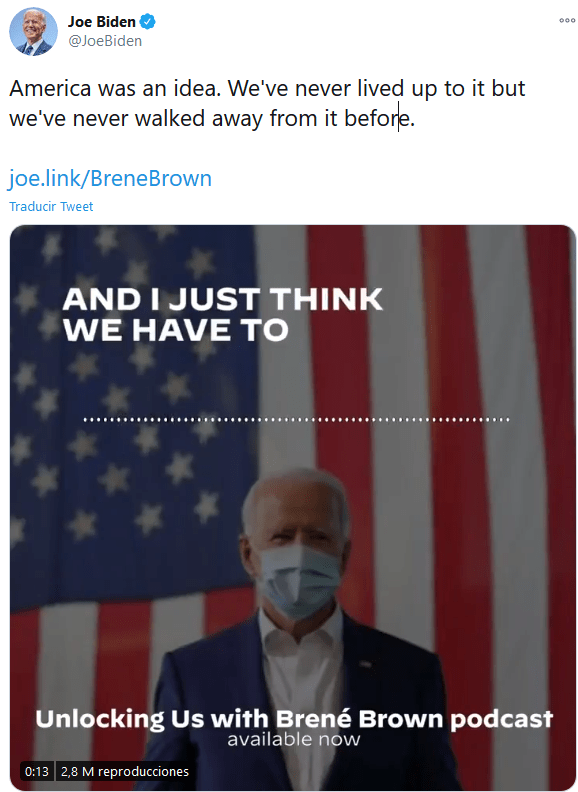Click the 0:13 video duration badge
Image resolution: width=578 pixels, height=792 pixels.
pyautogui.click(x=37, y=771)
